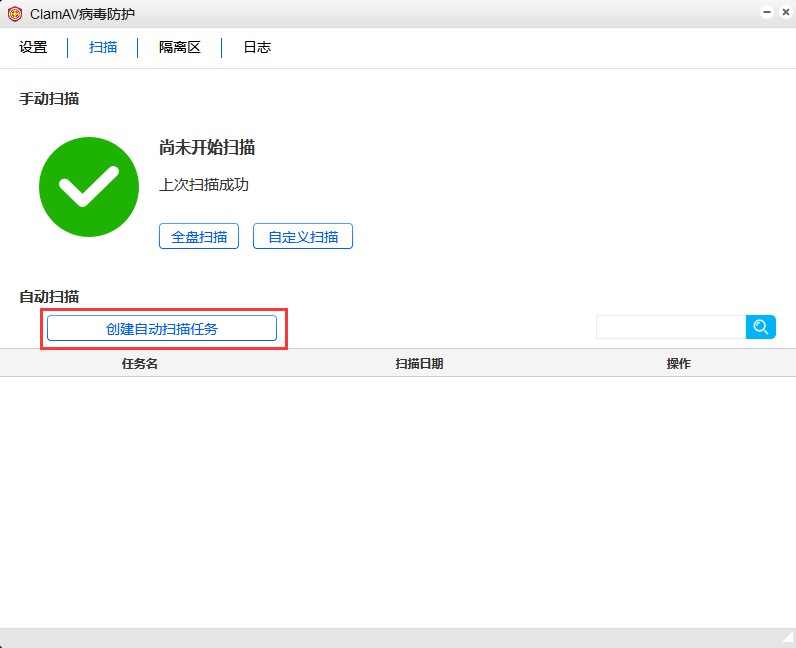Click the magnifier search icon button
The width and height of the screenshot is (796, 648).
761,327
